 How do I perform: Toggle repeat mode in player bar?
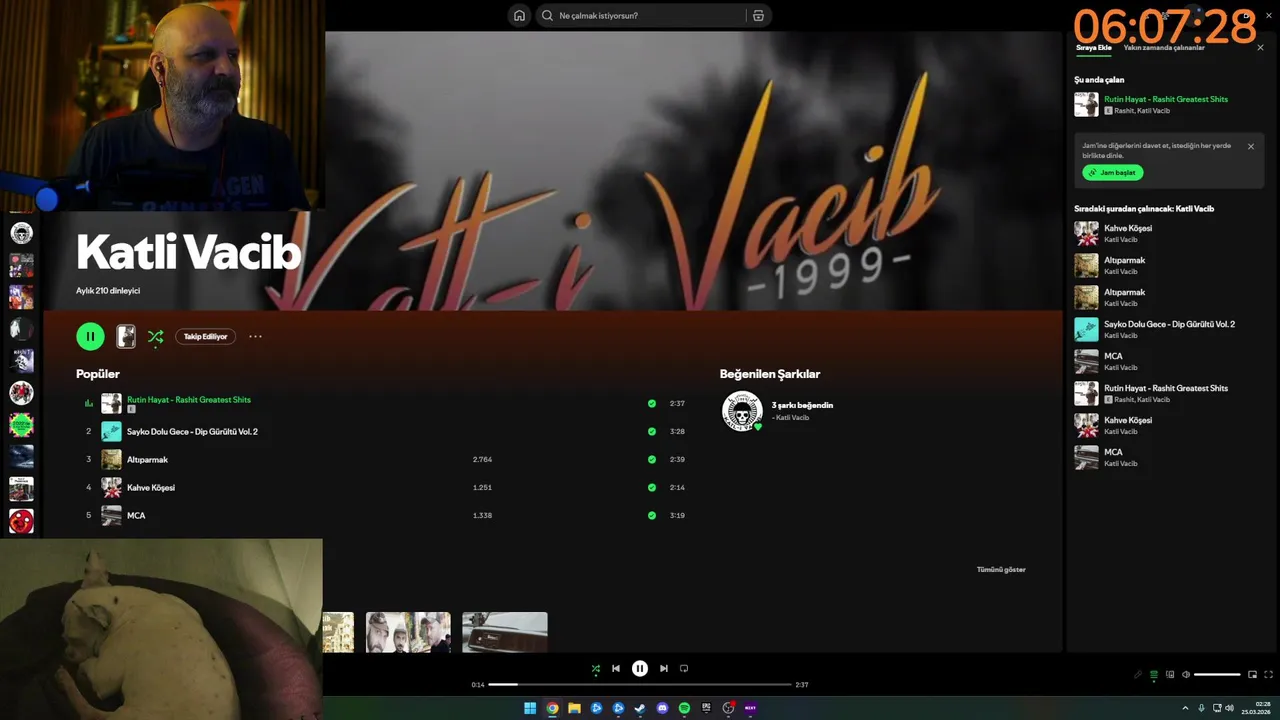pyautogui.click(x=684, y=669)
